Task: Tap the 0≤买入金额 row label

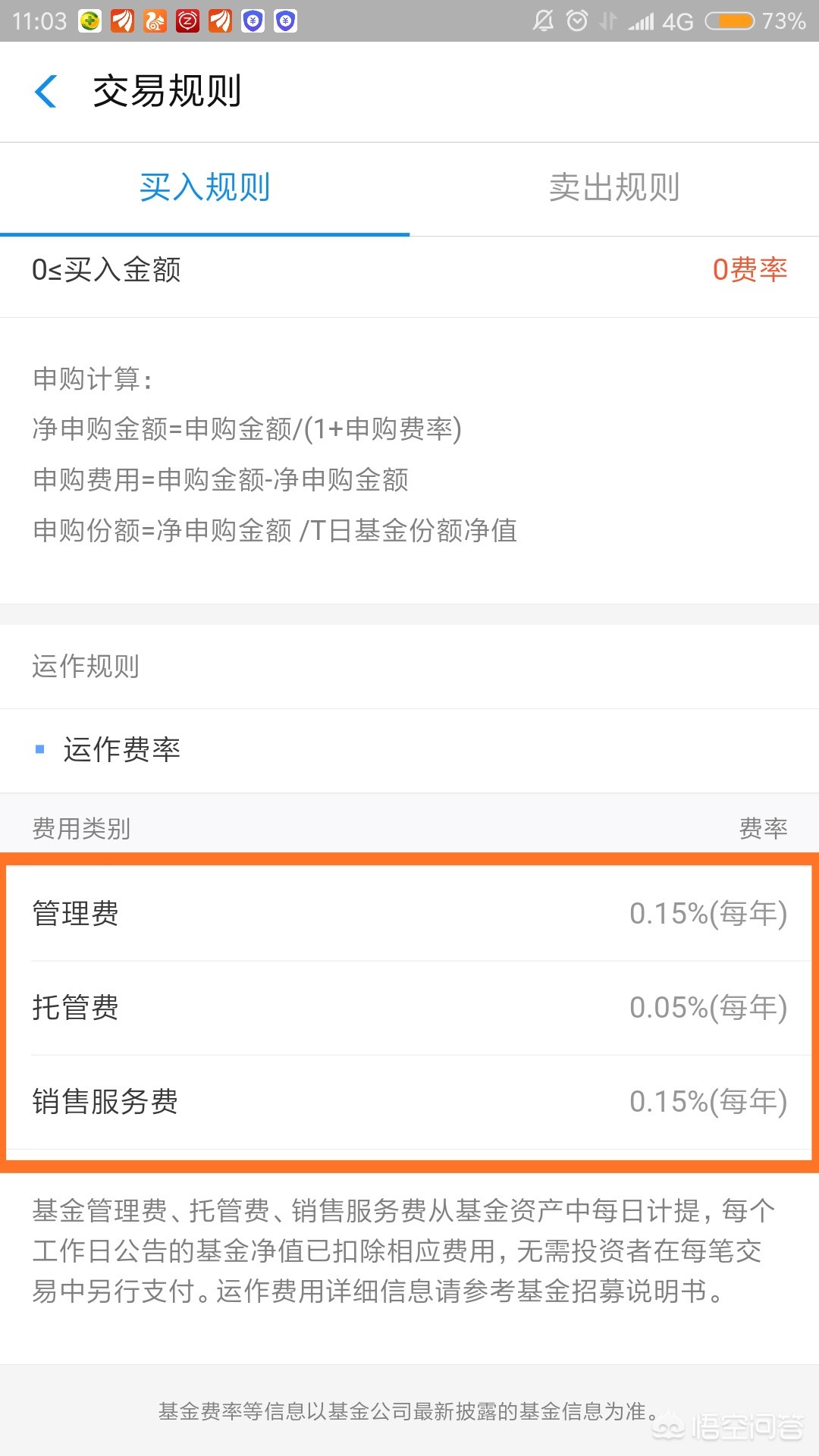Action: 106,270
